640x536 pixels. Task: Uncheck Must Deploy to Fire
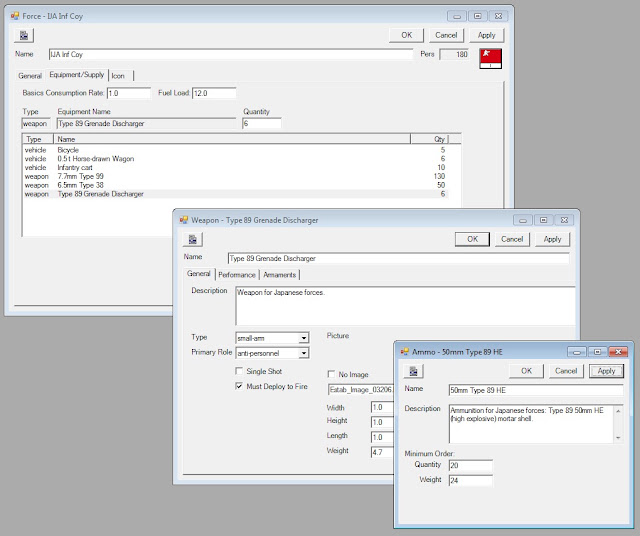(239, 386)
